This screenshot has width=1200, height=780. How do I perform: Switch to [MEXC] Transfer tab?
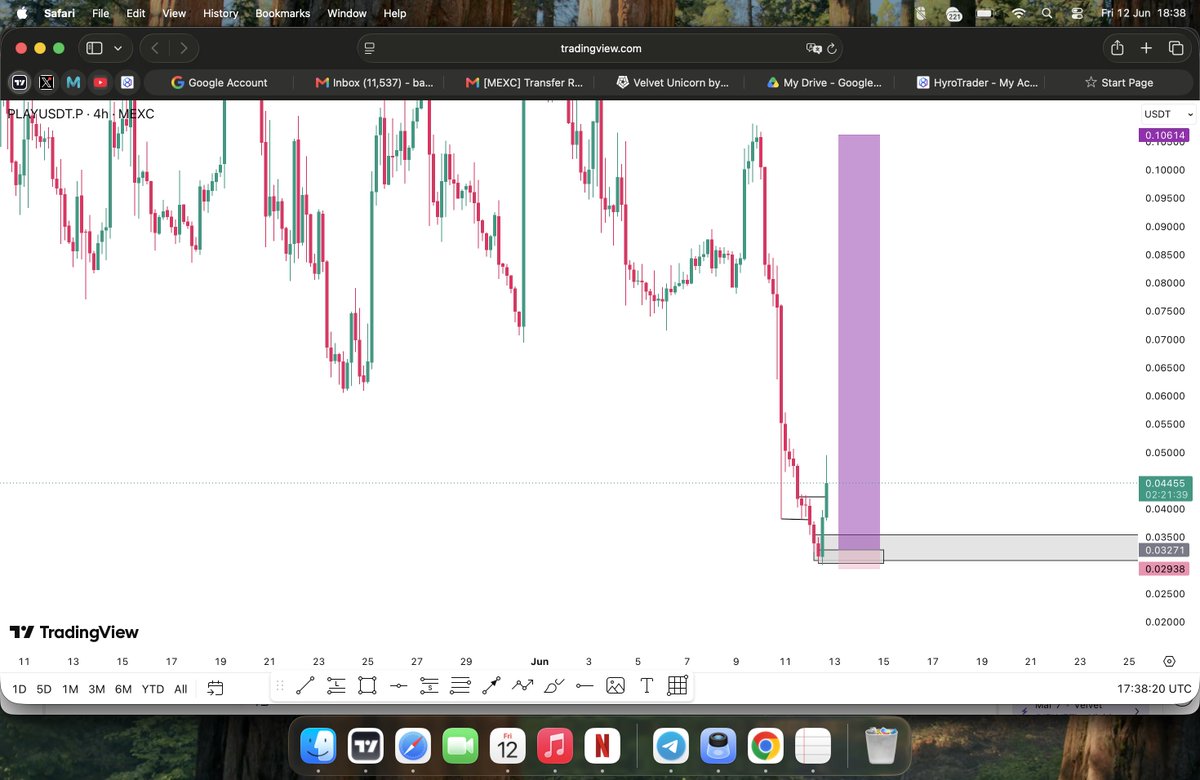click(524, 82)
